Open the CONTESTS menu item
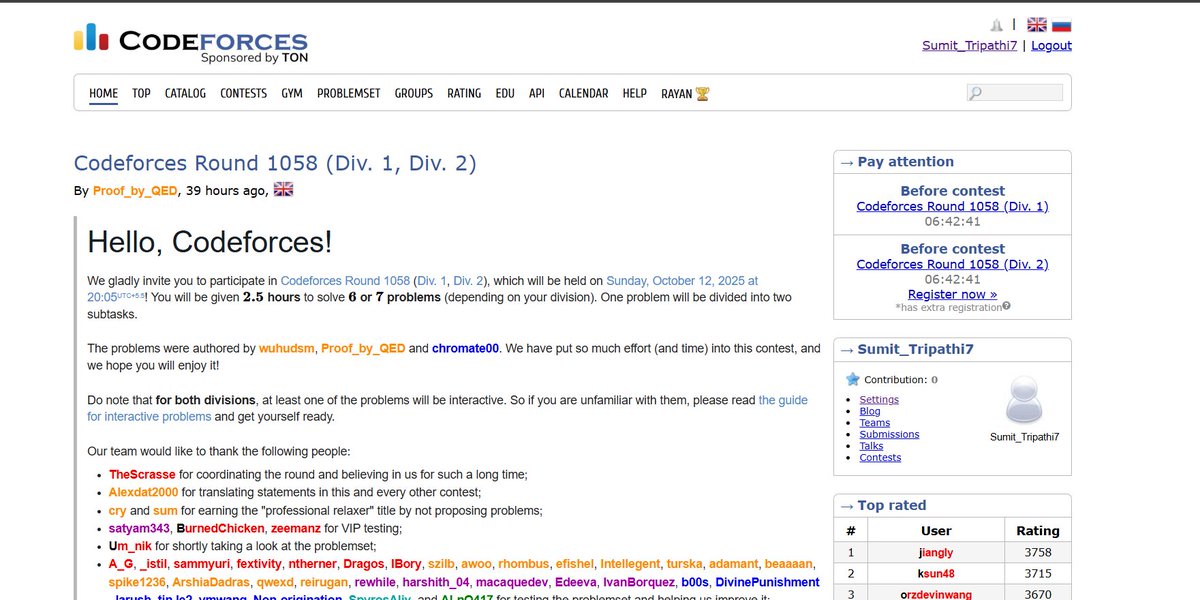 pos(243,93)
